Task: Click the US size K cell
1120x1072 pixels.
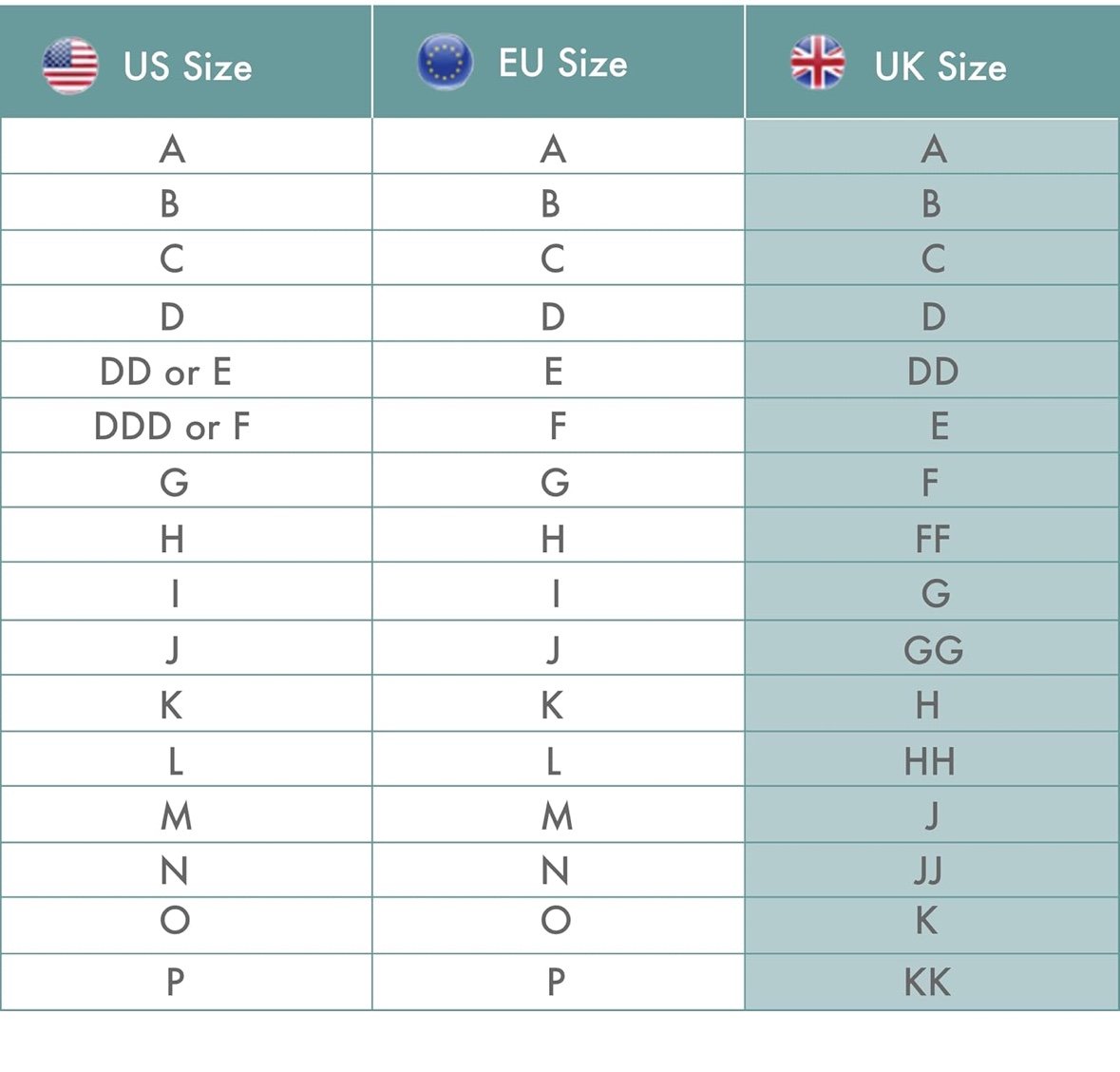Action: (185, 703)
